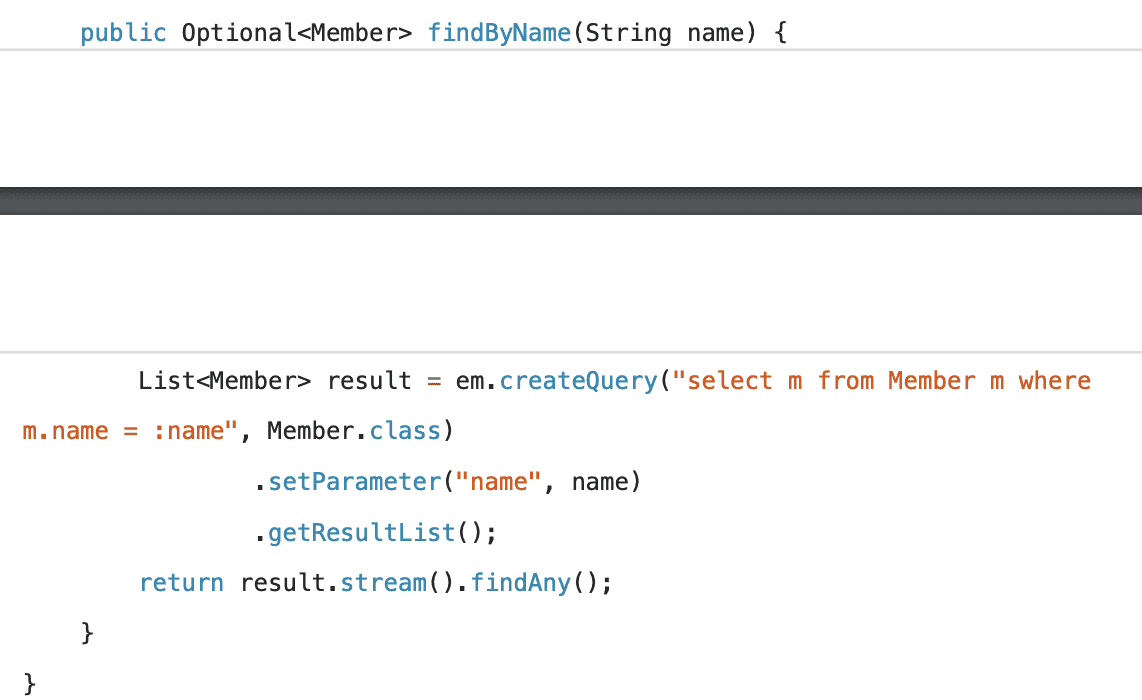Click the result variable being declared
This screenshot has width=1142, height=700.
tap(369, 381)
